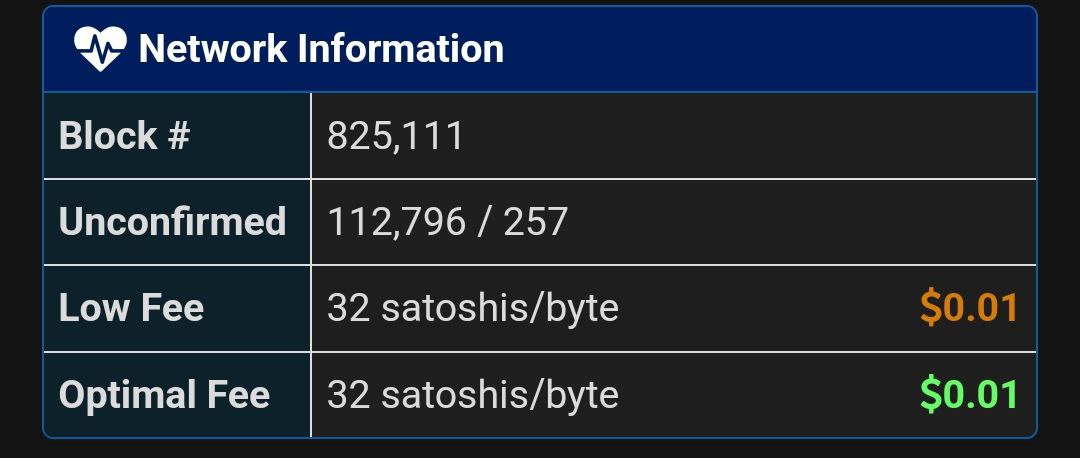Select the Low Fee label

[x=132, y=308]
